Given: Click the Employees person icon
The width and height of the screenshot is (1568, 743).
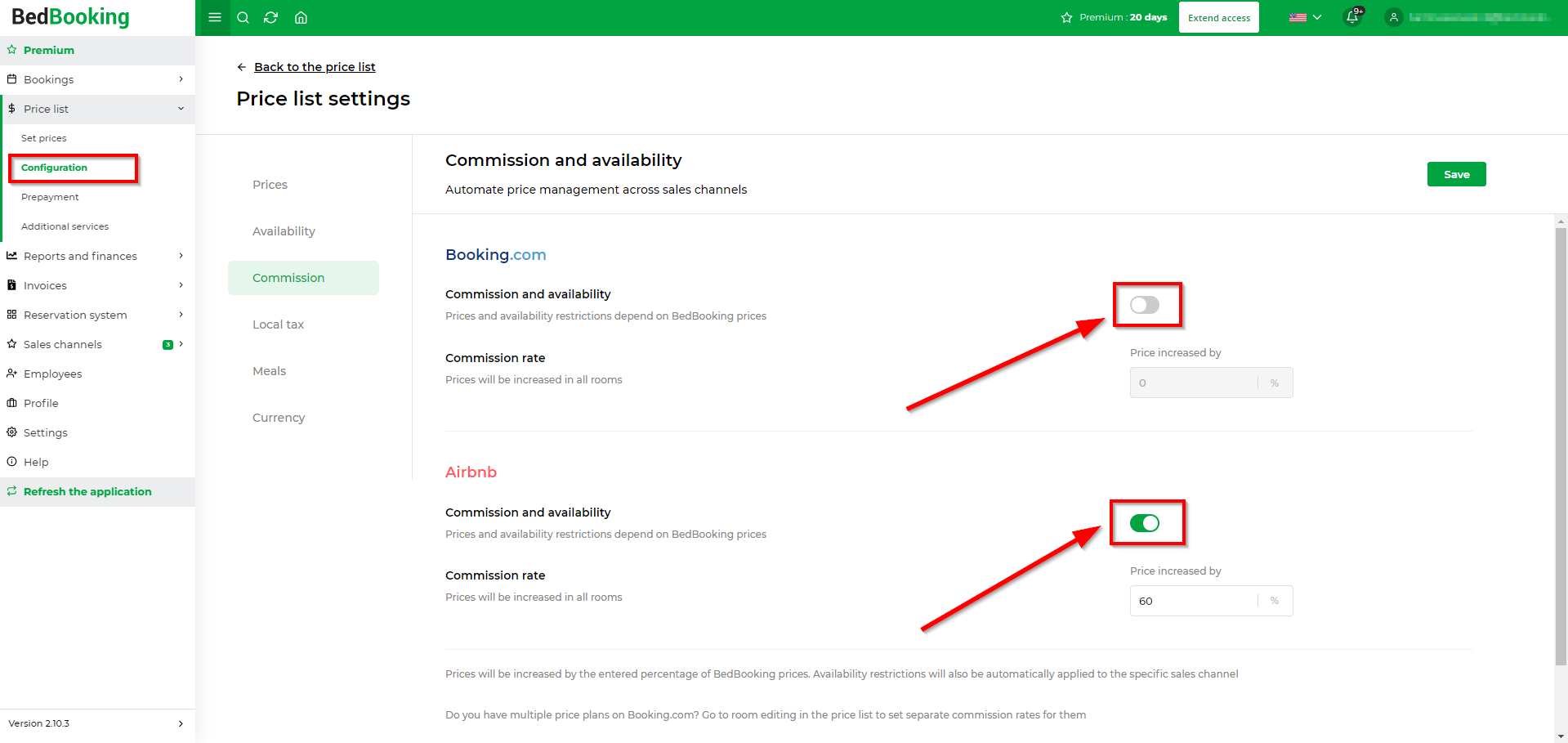Looking at the screenshot, I should (11, 374).
